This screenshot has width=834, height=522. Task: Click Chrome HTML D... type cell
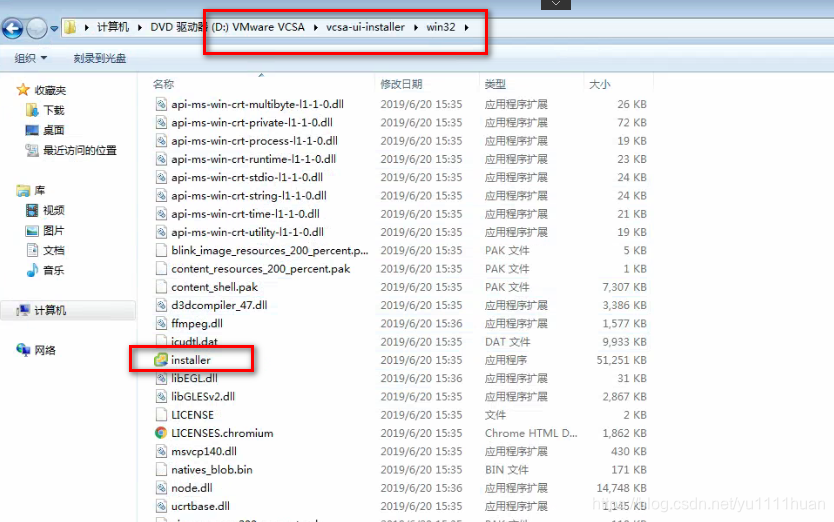531,433
